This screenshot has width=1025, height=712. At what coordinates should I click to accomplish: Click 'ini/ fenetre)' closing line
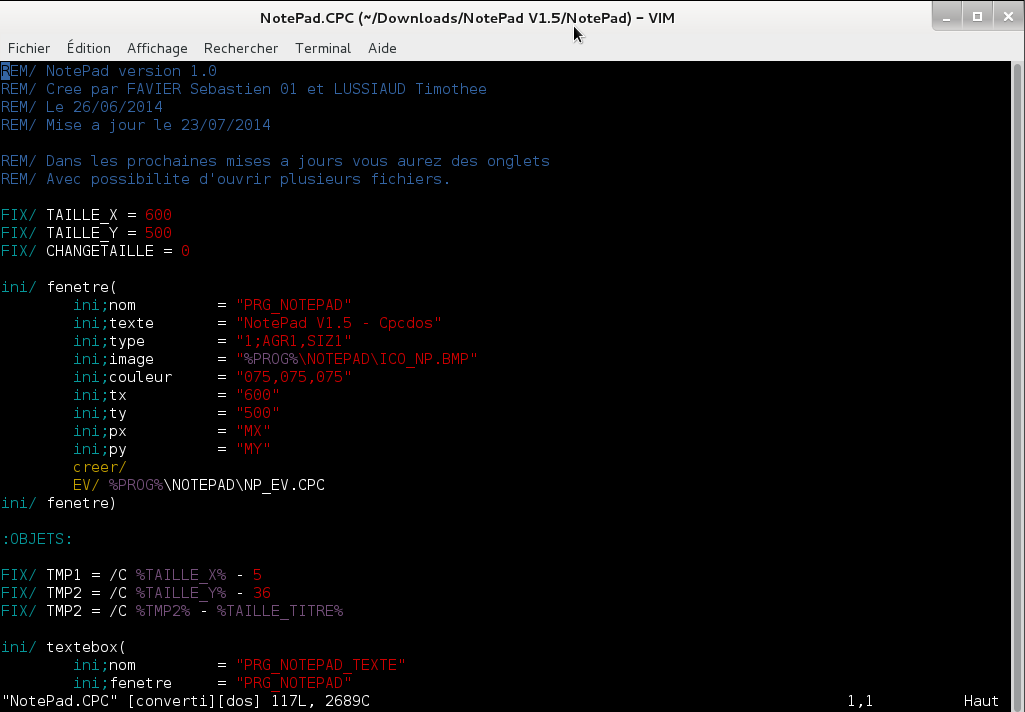[59, 503]
